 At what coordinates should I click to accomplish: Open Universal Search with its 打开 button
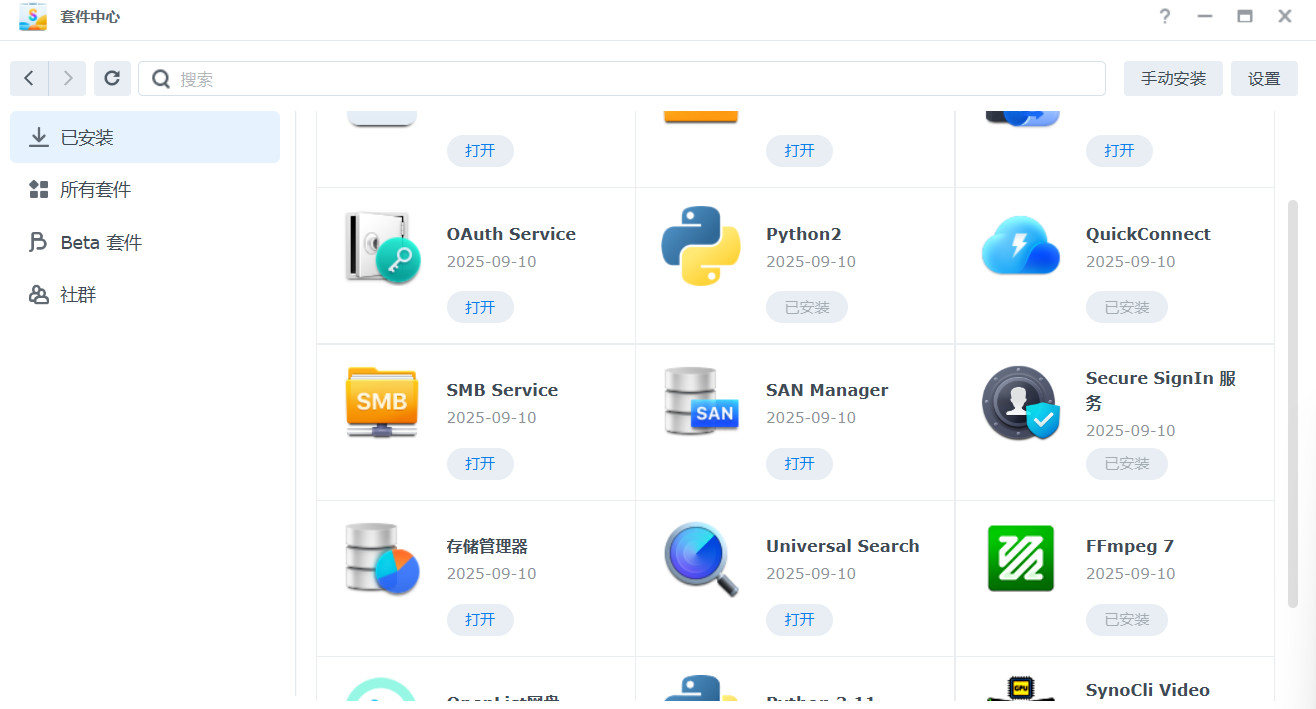[x=799, y=619]
